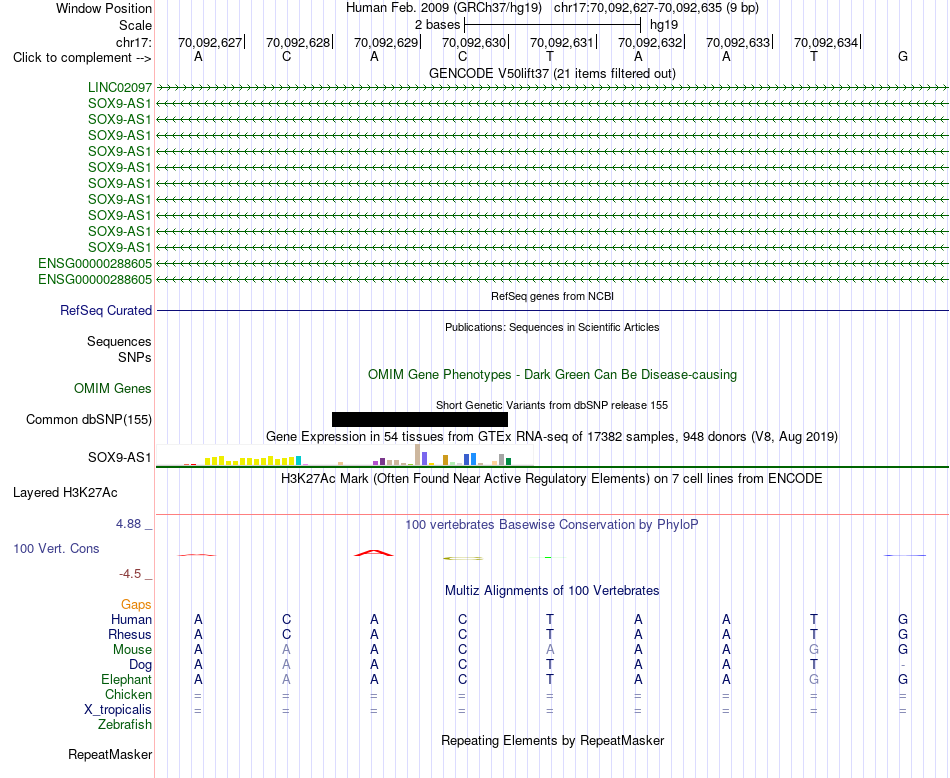Select the Chicken species label
950x778 pixels.
point(128,694)
